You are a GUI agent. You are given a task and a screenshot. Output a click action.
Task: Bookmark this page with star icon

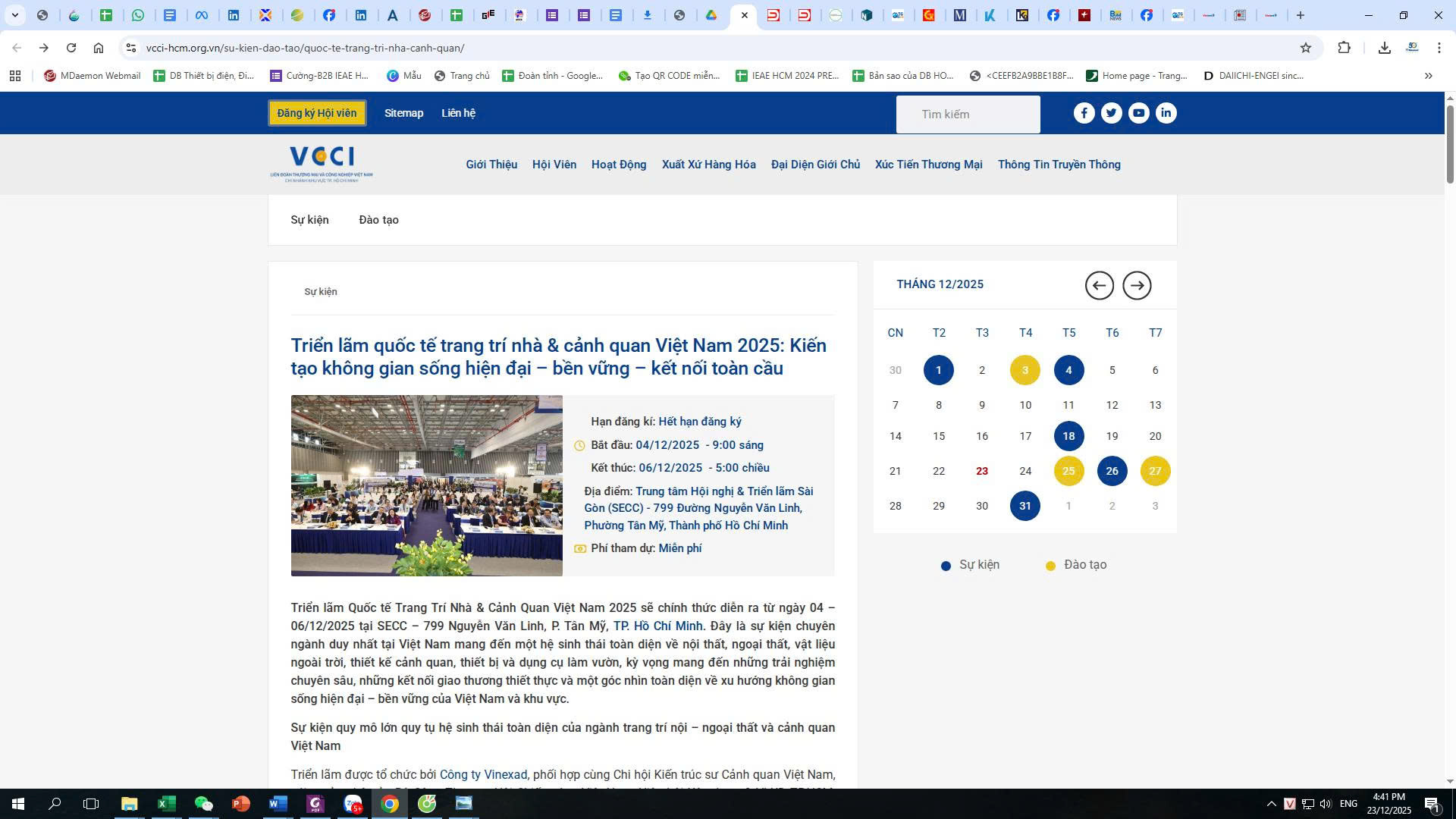pyautogui.click(x=1305, y=48)
